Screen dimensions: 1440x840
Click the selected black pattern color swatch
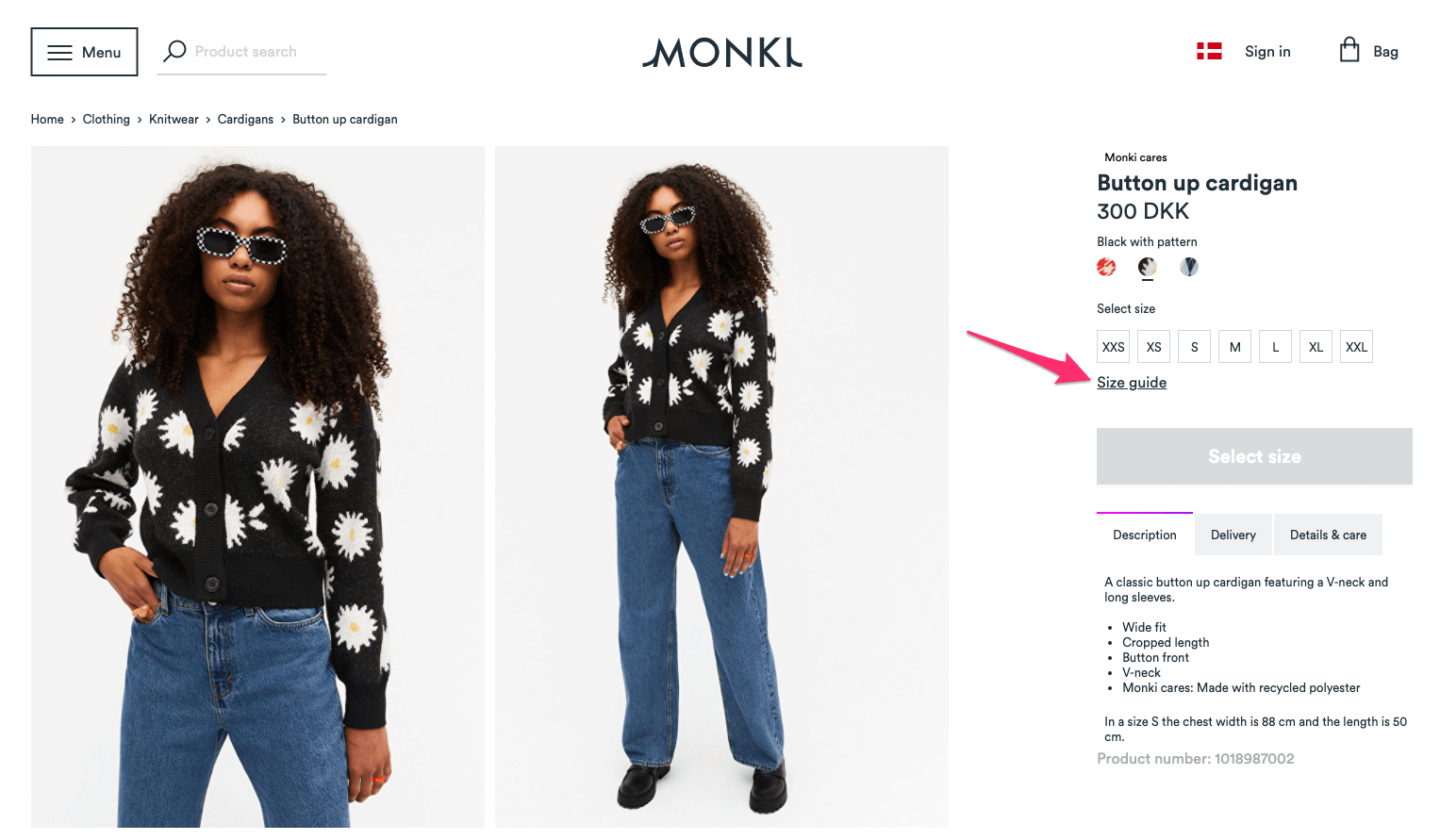(1147, 267)
